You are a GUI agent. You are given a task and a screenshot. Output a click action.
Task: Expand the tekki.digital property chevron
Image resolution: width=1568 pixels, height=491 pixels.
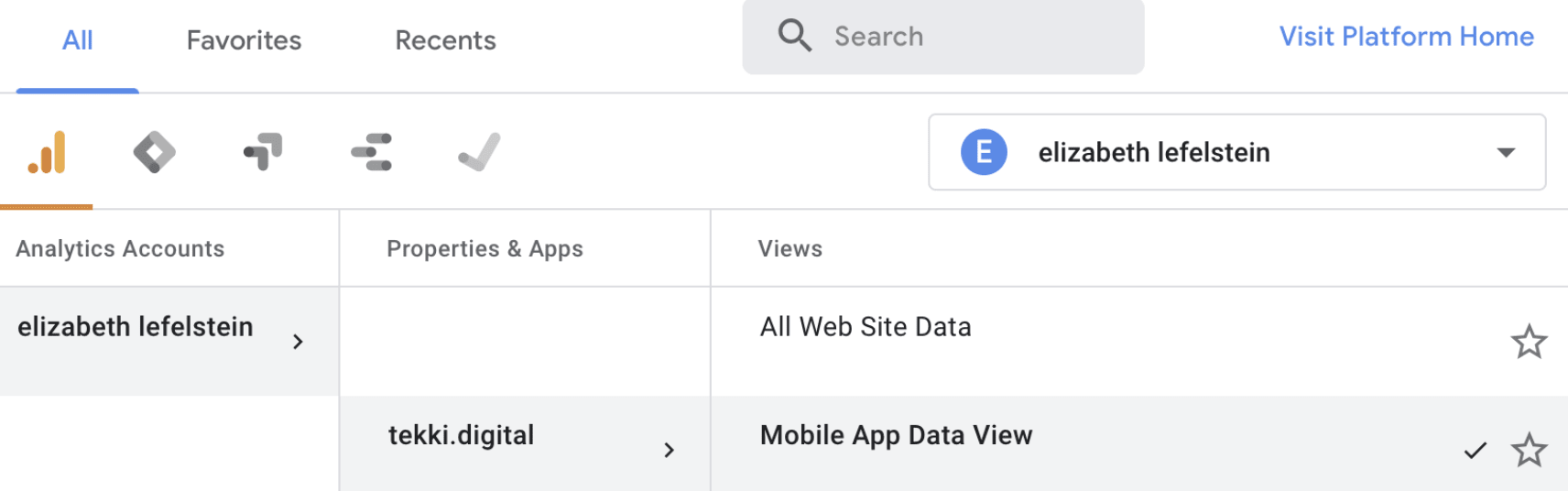click(x=669, y=450)
